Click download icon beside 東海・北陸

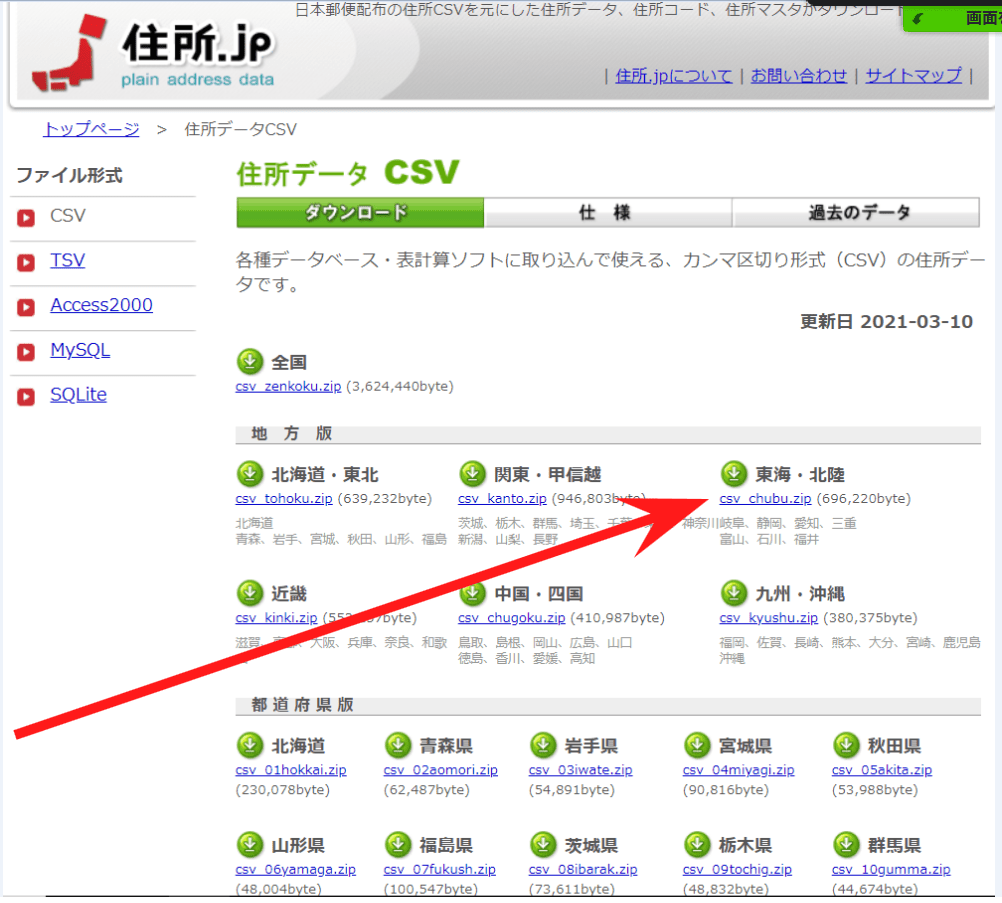click(x=734, y=474)
